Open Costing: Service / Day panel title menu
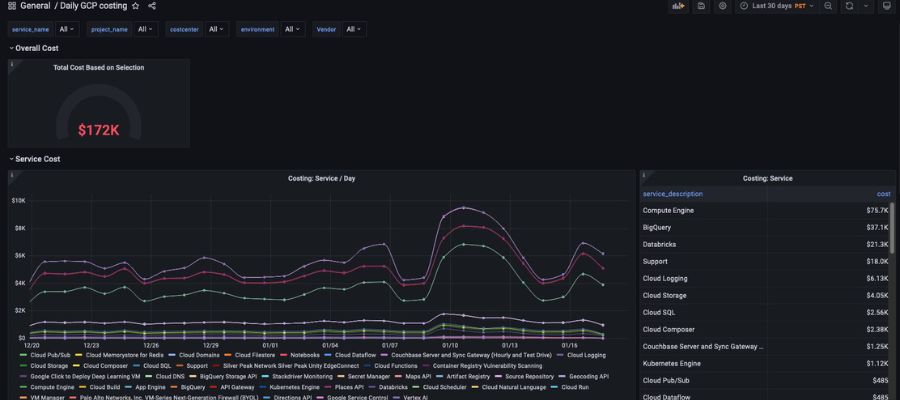The image size is (900, 400). click(x=321, y=178)
